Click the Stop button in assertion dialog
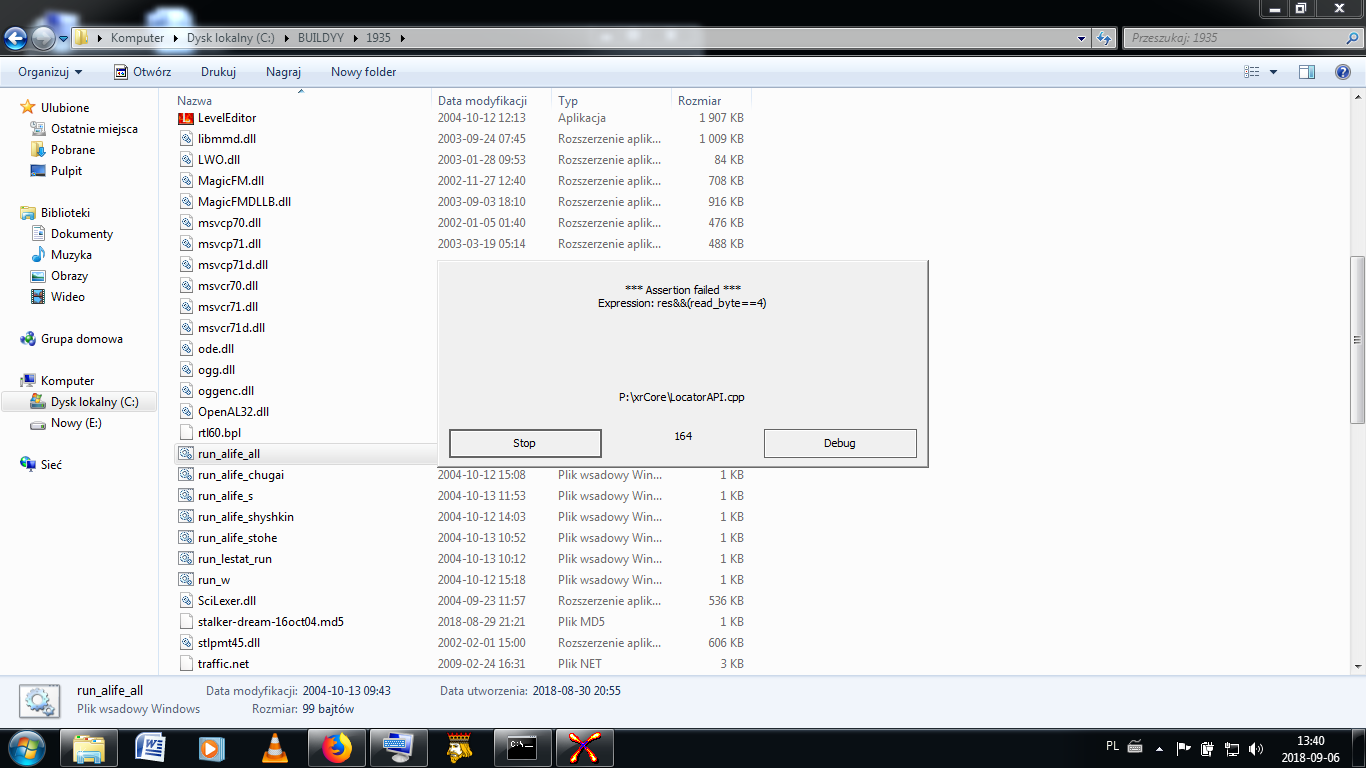This screenshot has width=1366, height=768. tap(525, 443)
